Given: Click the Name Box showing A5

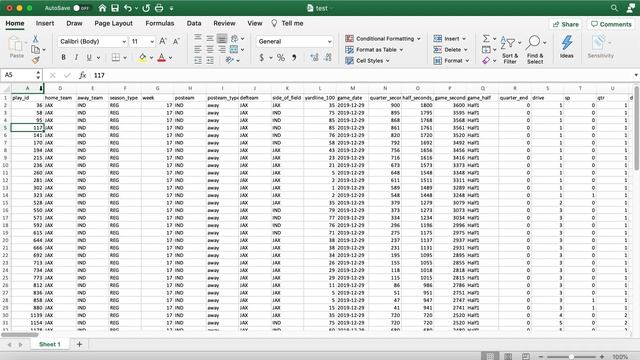Looking at the screenshot, I should (x=20, y=75).
